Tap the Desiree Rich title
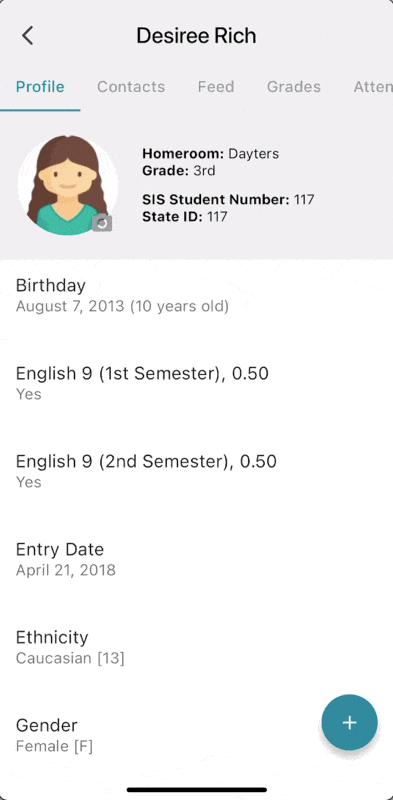Screen dimensions: 393x800 tap(196, 36)
